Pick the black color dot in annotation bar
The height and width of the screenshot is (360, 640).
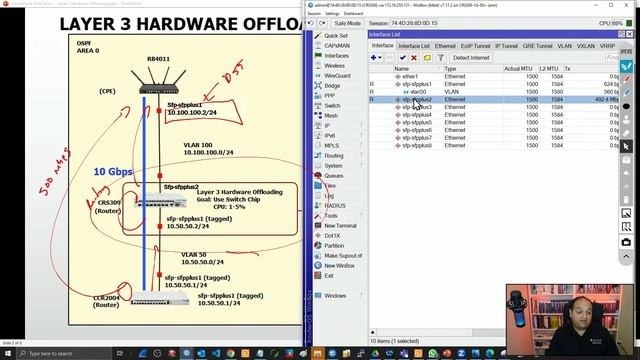(x=626, y=107)
